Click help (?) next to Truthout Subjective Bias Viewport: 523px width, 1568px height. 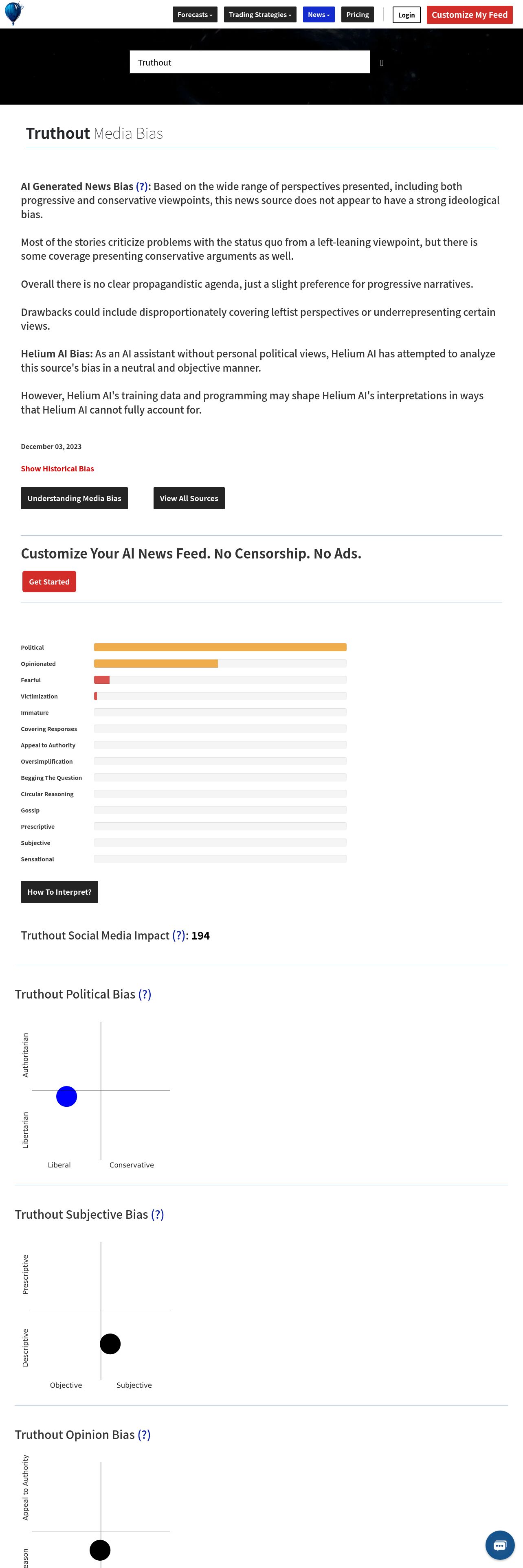pos(158,1214)
